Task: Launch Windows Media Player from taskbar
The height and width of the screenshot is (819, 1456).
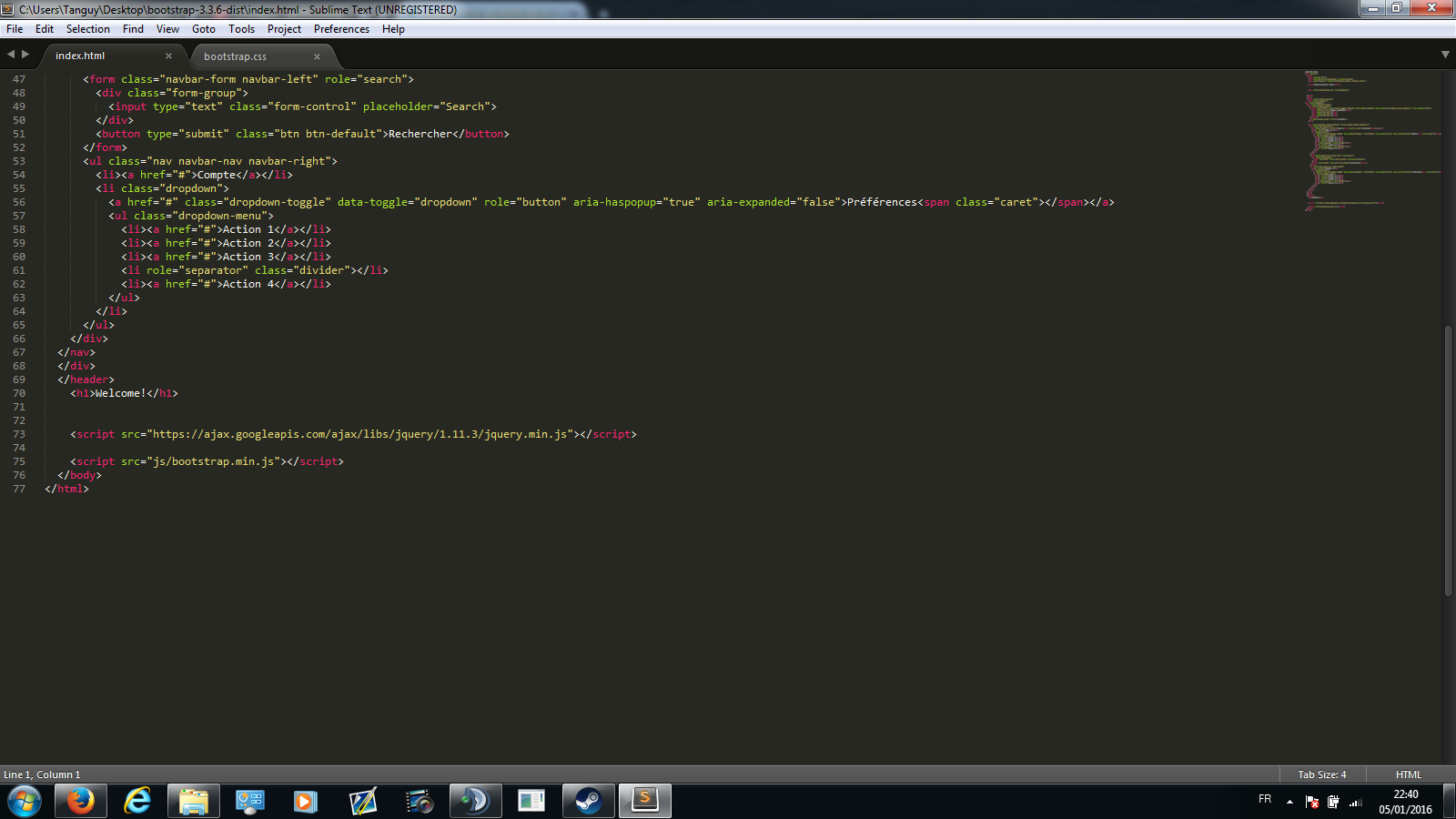Action: [306, 801]
